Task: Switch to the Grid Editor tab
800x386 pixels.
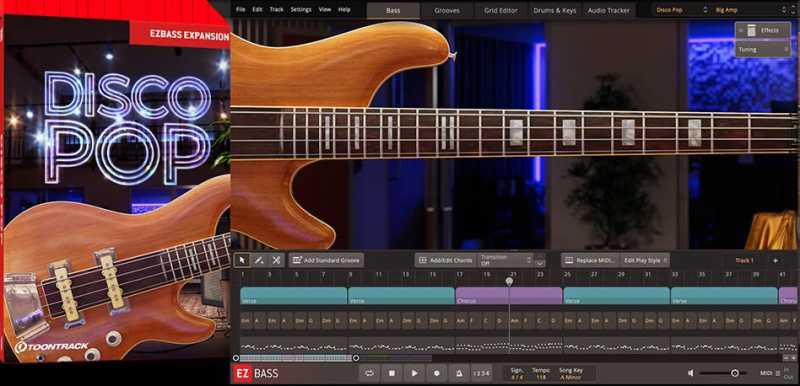Action: coord(501,10)
